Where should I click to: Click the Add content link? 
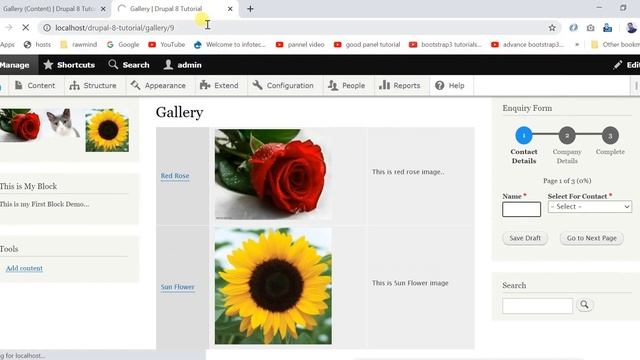click(x=24, y=268)
